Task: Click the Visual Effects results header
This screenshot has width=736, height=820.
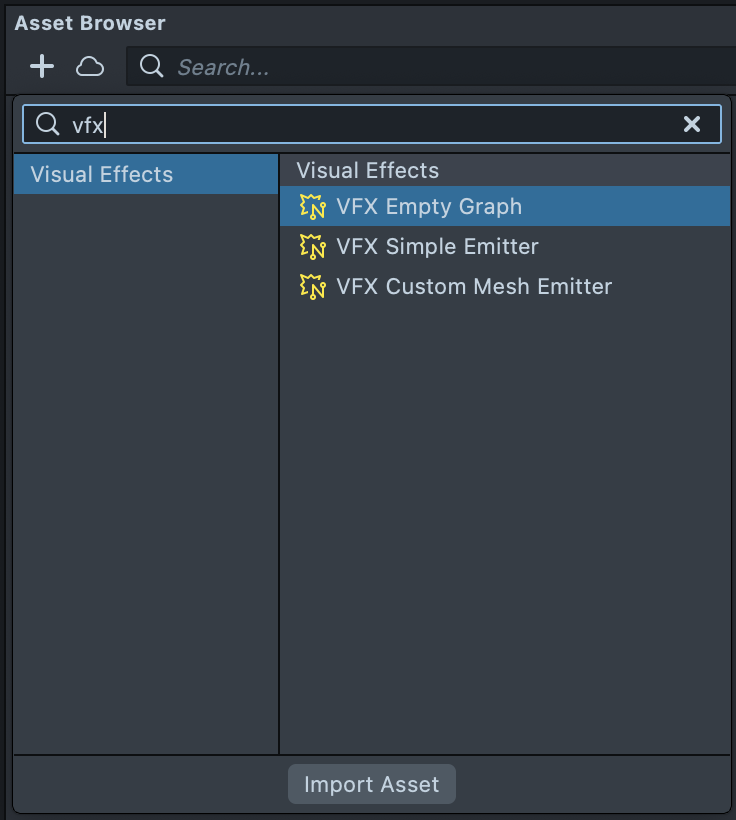Action: click(x=368, y=171)
